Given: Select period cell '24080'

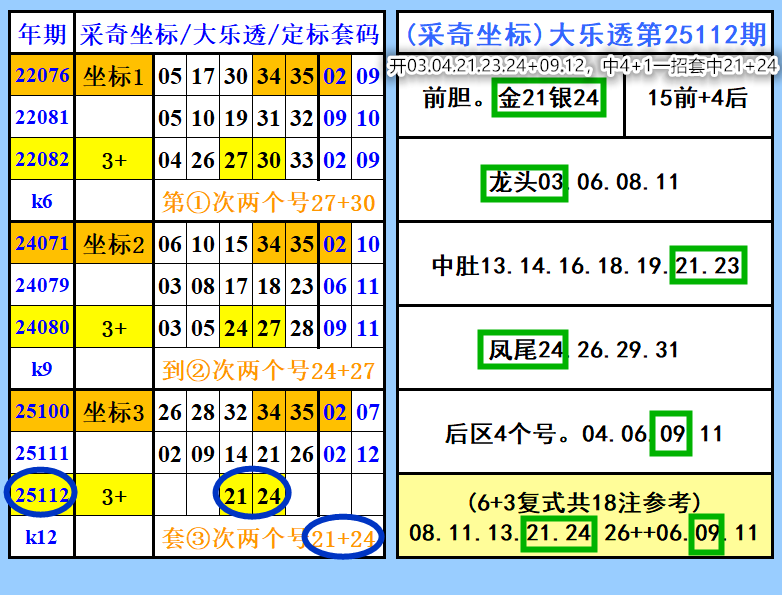Looking at the screenshot, I should coord(42,327).
